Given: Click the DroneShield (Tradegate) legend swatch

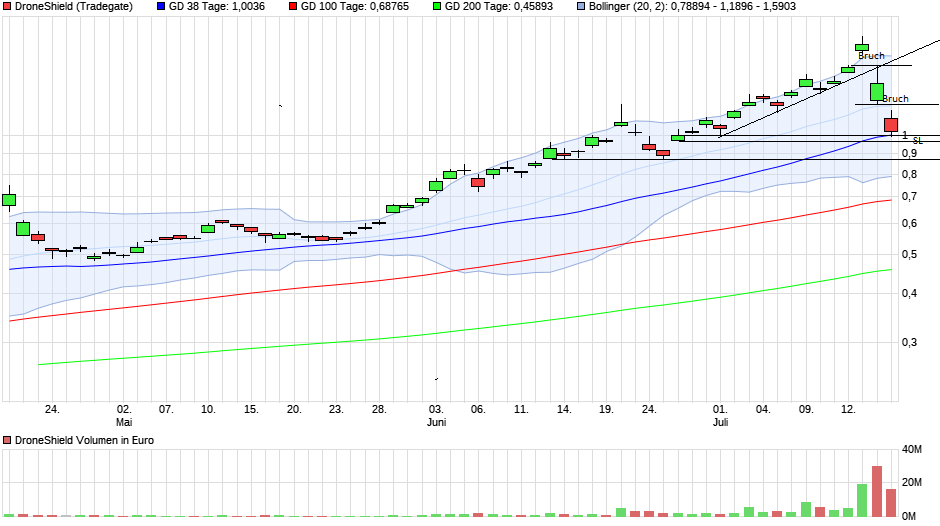Looking at the screenshot, I should pos(8,6).
